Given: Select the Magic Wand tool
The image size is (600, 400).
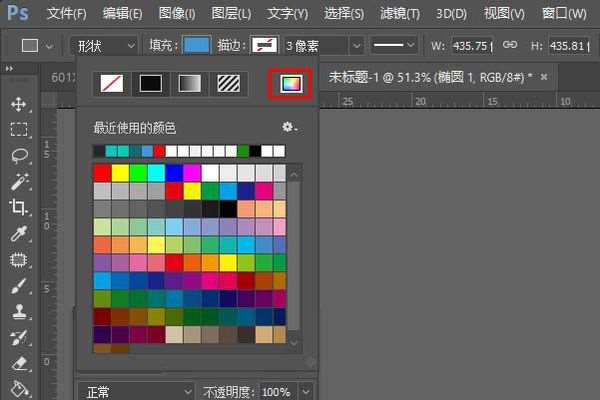Looking at the screenshot, I should coord(19,181).
